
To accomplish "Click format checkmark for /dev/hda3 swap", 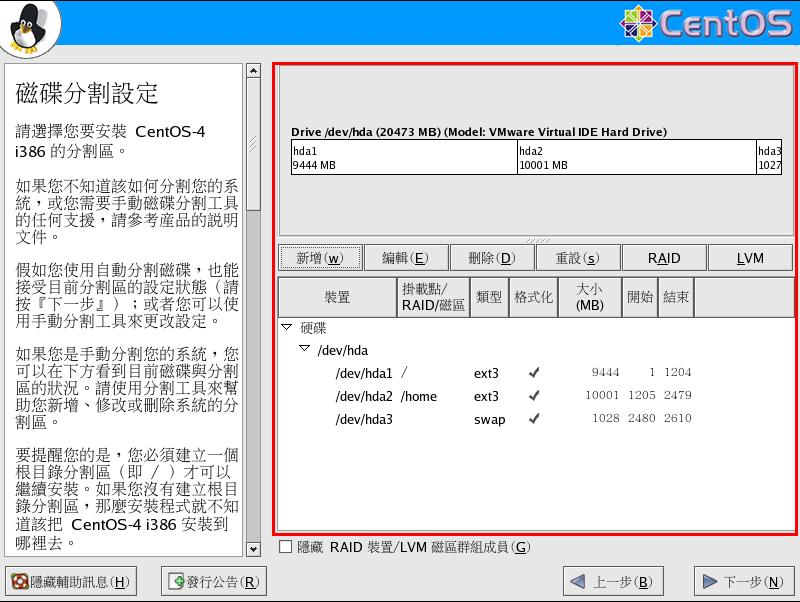I will [534, 420].
